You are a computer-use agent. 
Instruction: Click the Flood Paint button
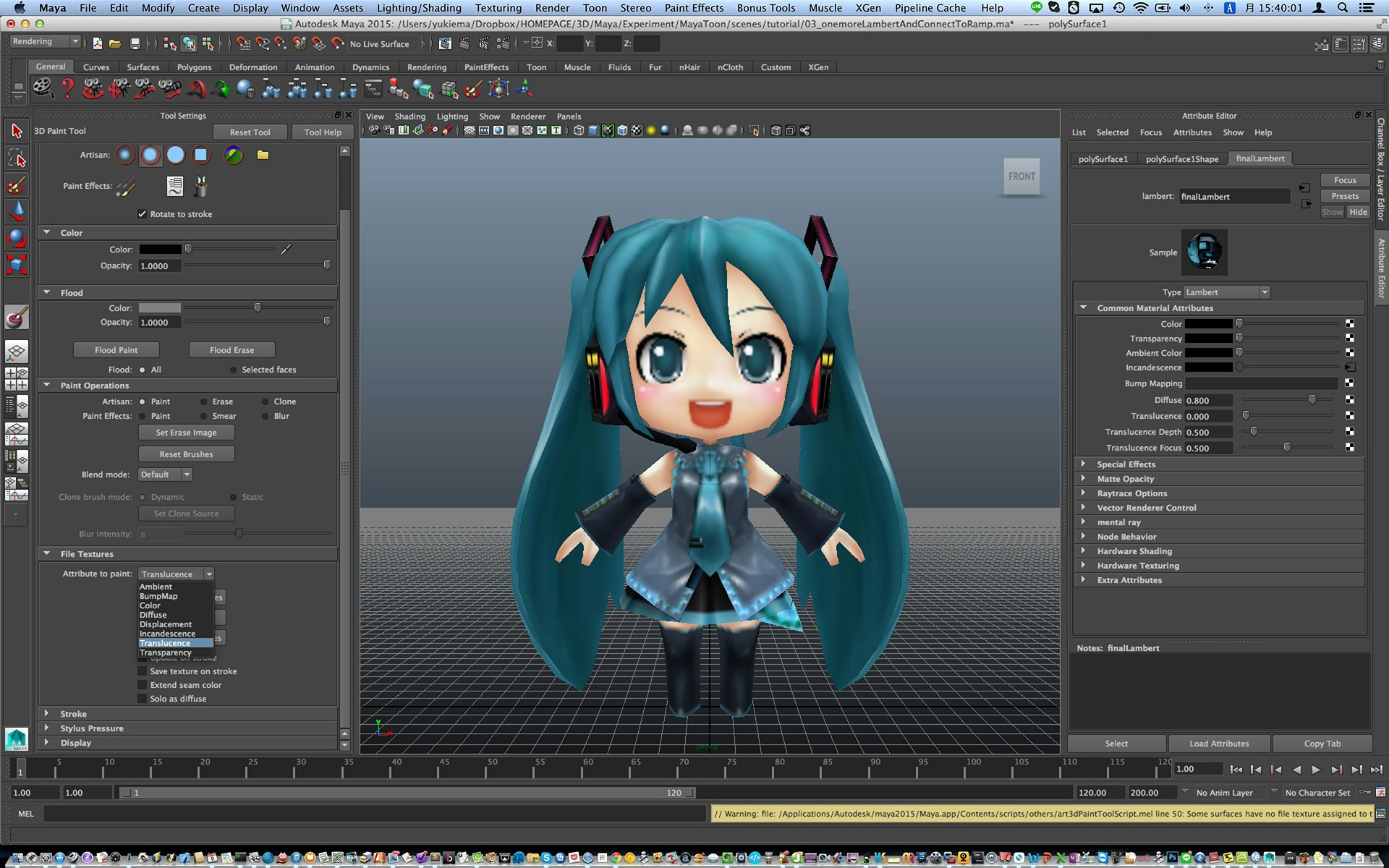click(x=116, y=350)
